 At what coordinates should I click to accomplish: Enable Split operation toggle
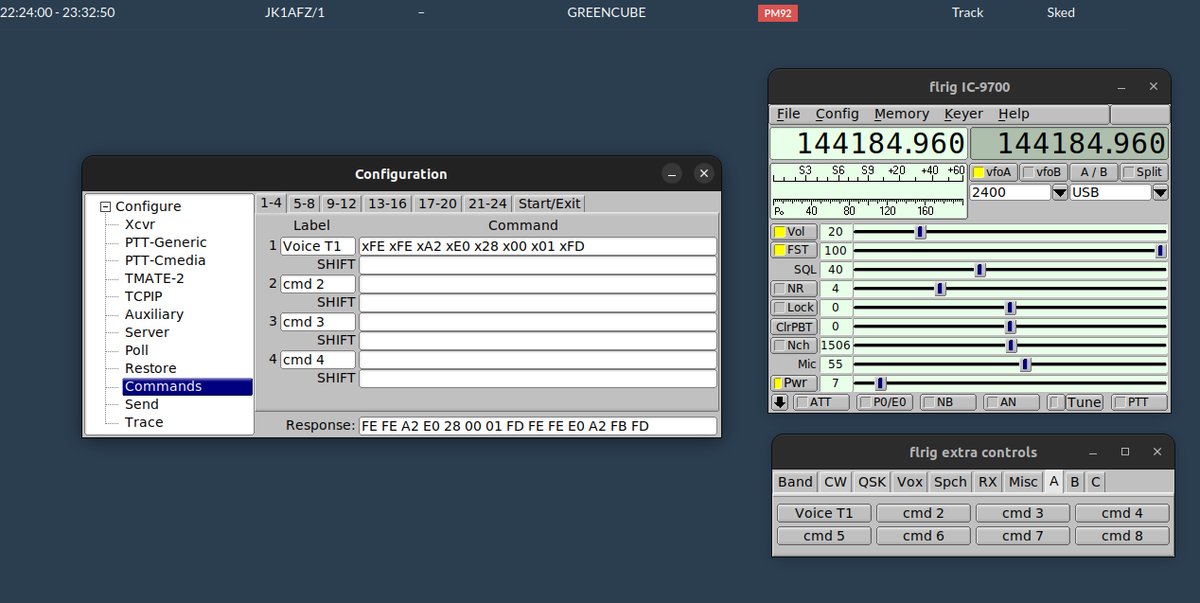(1144, 172)
